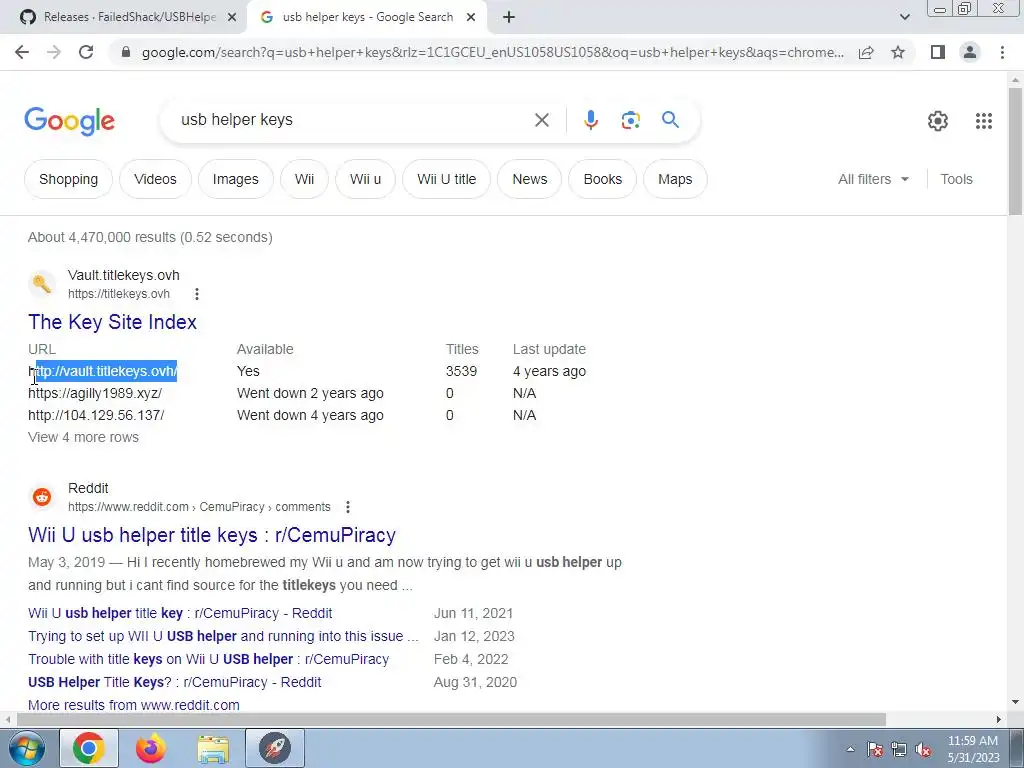
Task: Filter results by Shopping
Action: 69,180
